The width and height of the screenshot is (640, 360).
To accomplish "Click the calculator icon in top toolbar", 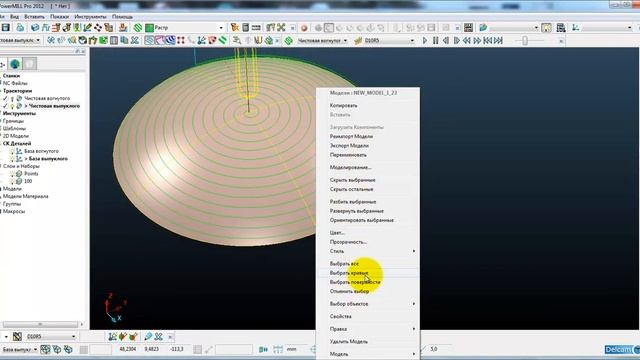I will (245, 28).
